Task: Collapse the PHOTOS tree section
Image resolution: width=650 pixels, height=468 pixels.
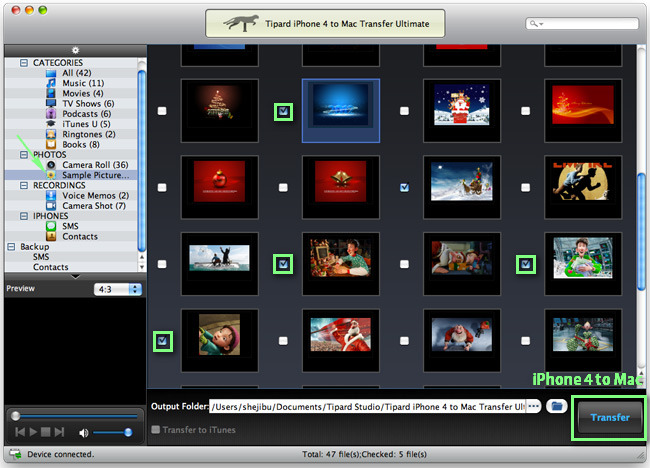Action: point(24,155)
